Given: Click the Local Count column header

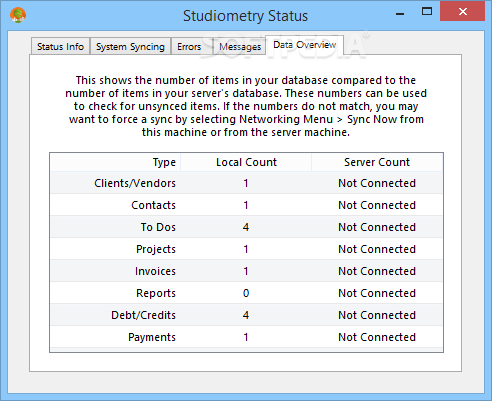Looking at the screenshot, I should 246,162.
